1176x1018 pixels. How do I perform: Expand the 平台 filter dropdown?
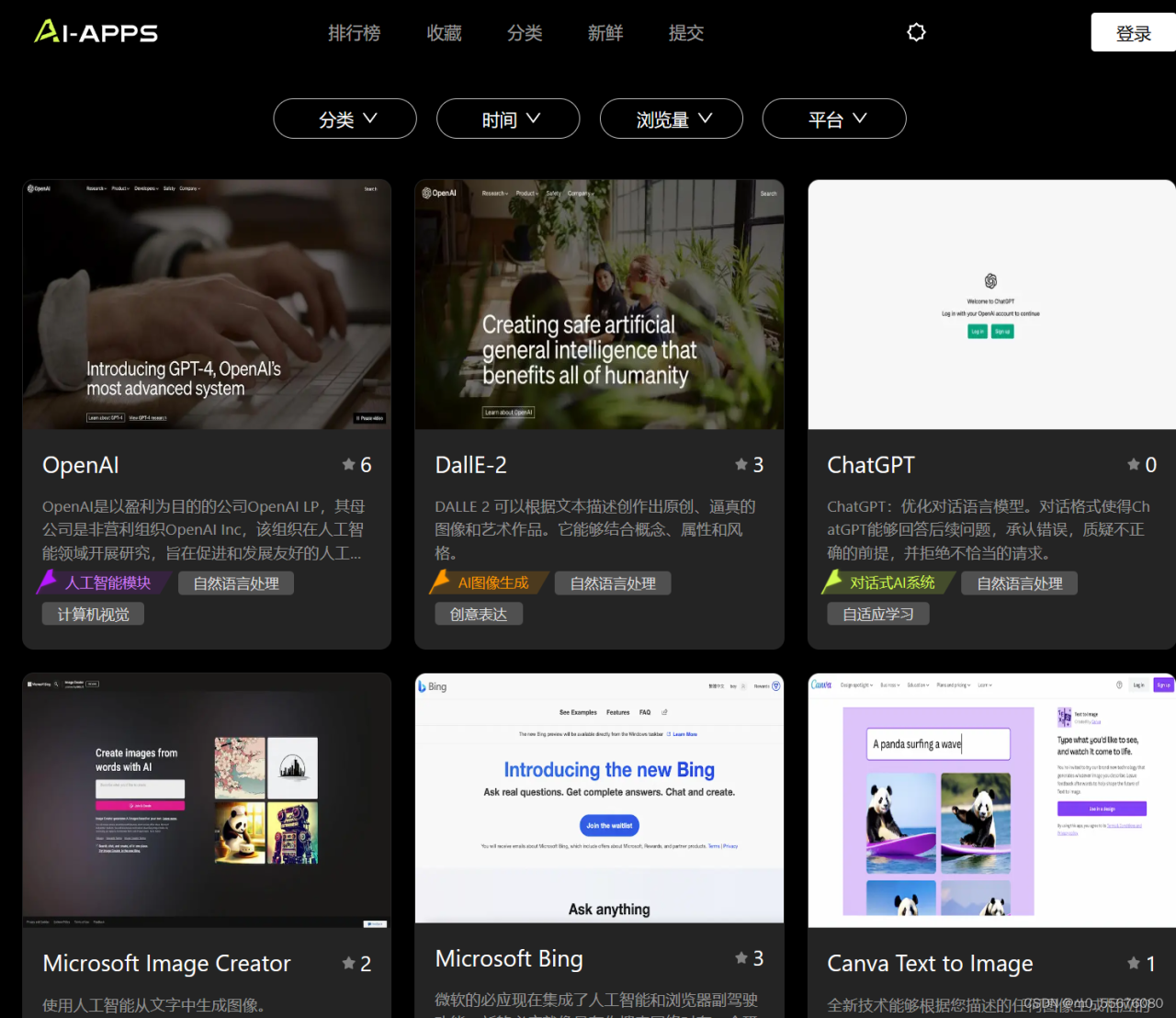834,119
